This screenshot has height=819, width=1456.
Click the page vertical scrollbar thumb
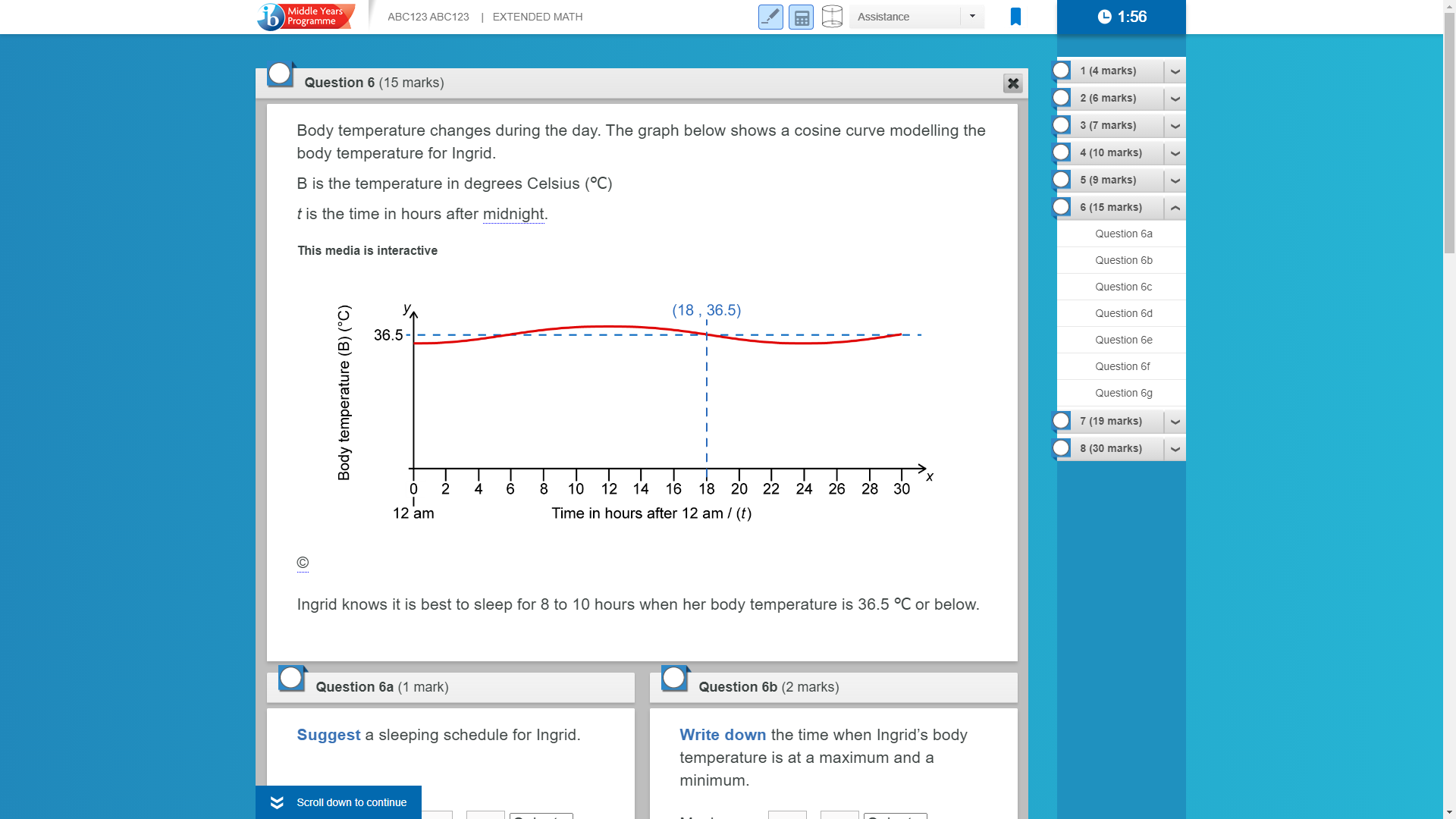coord(1449,134)
